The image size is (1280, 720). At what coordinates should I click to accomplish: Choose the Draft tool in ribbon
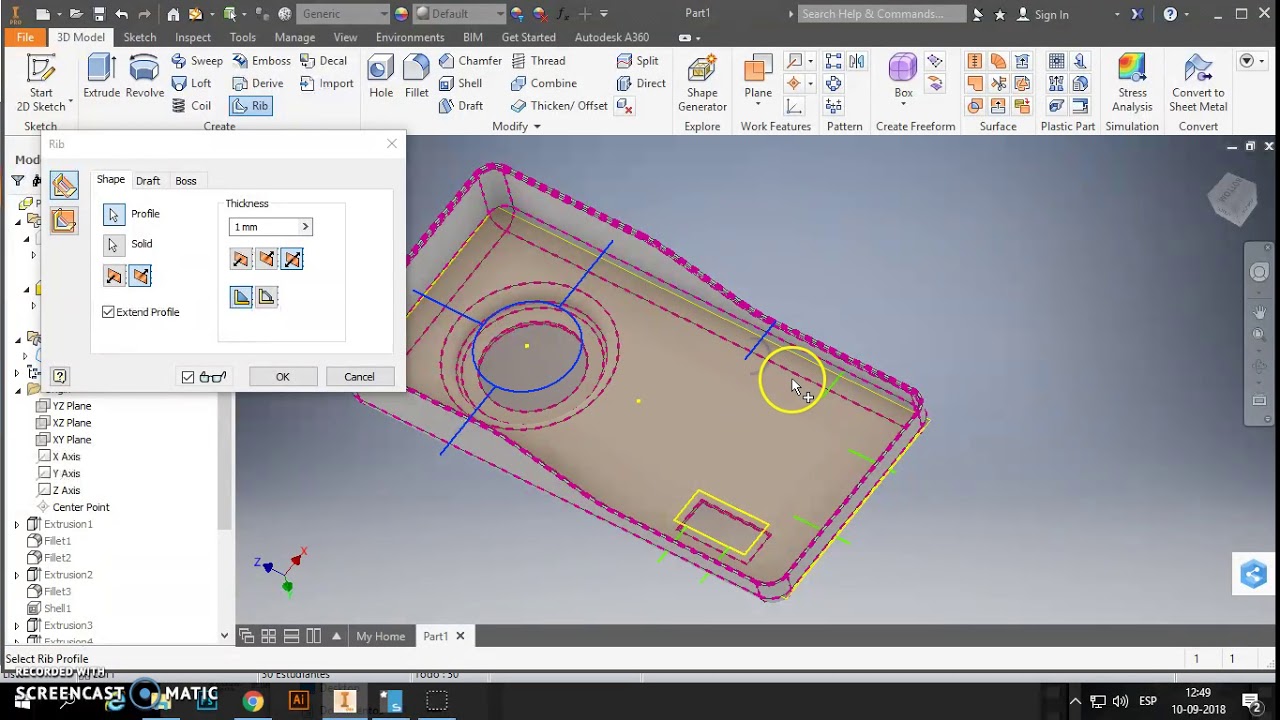coord(460,105)
